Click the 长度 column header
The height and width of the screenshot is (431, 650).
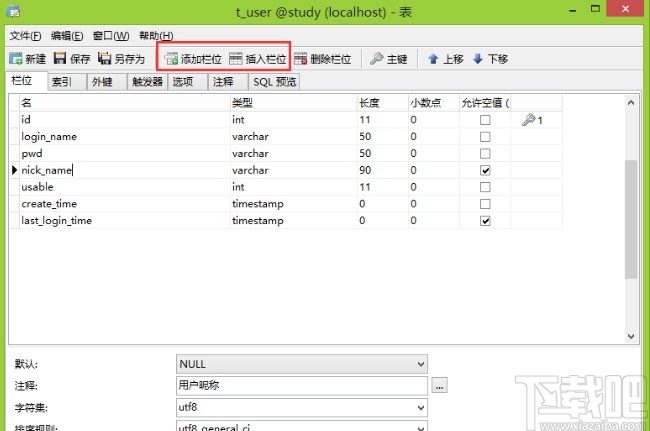tap(383, 103)
